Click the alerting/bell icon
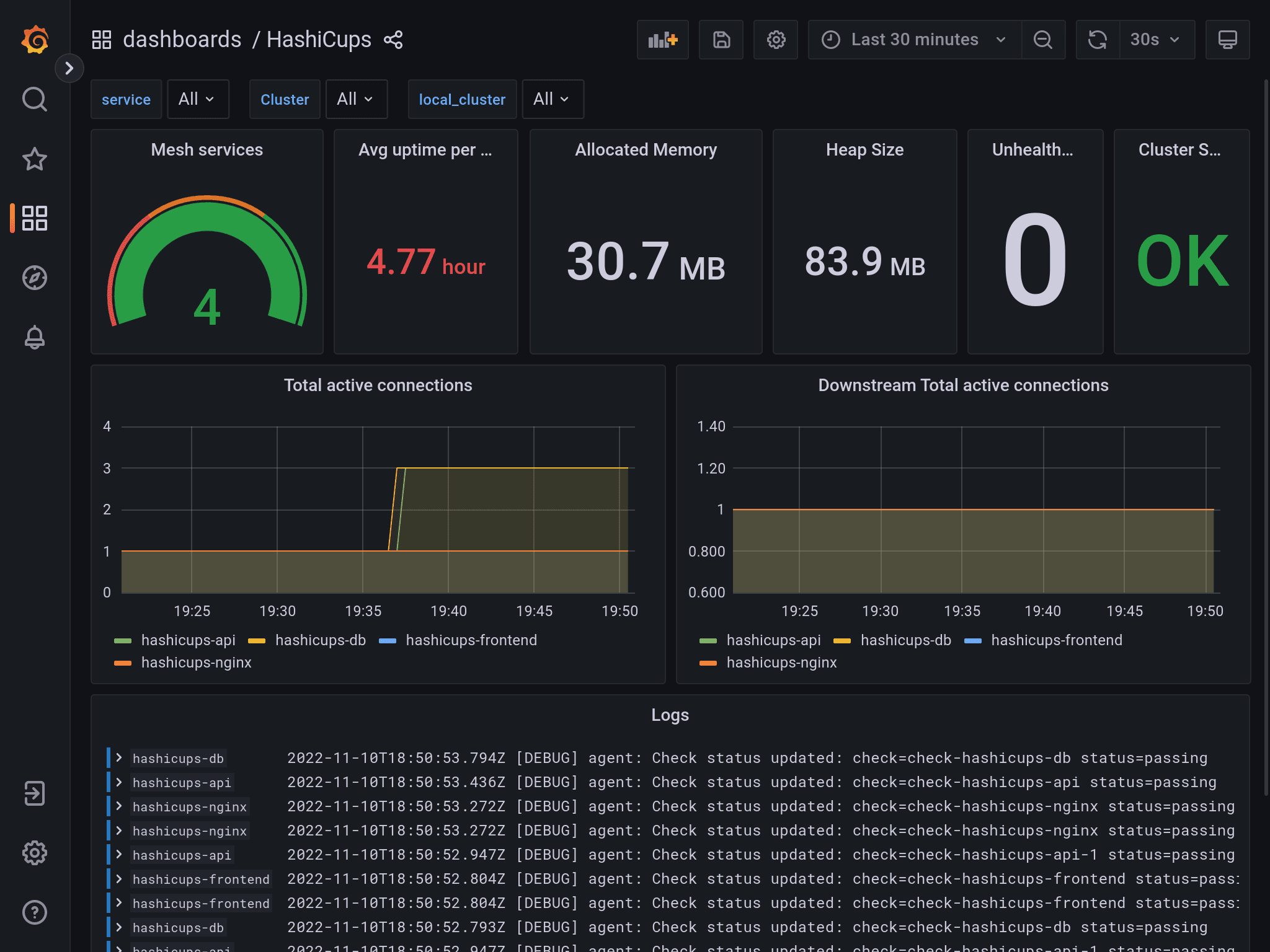The image size is (1270, 952). click(35, 337)
